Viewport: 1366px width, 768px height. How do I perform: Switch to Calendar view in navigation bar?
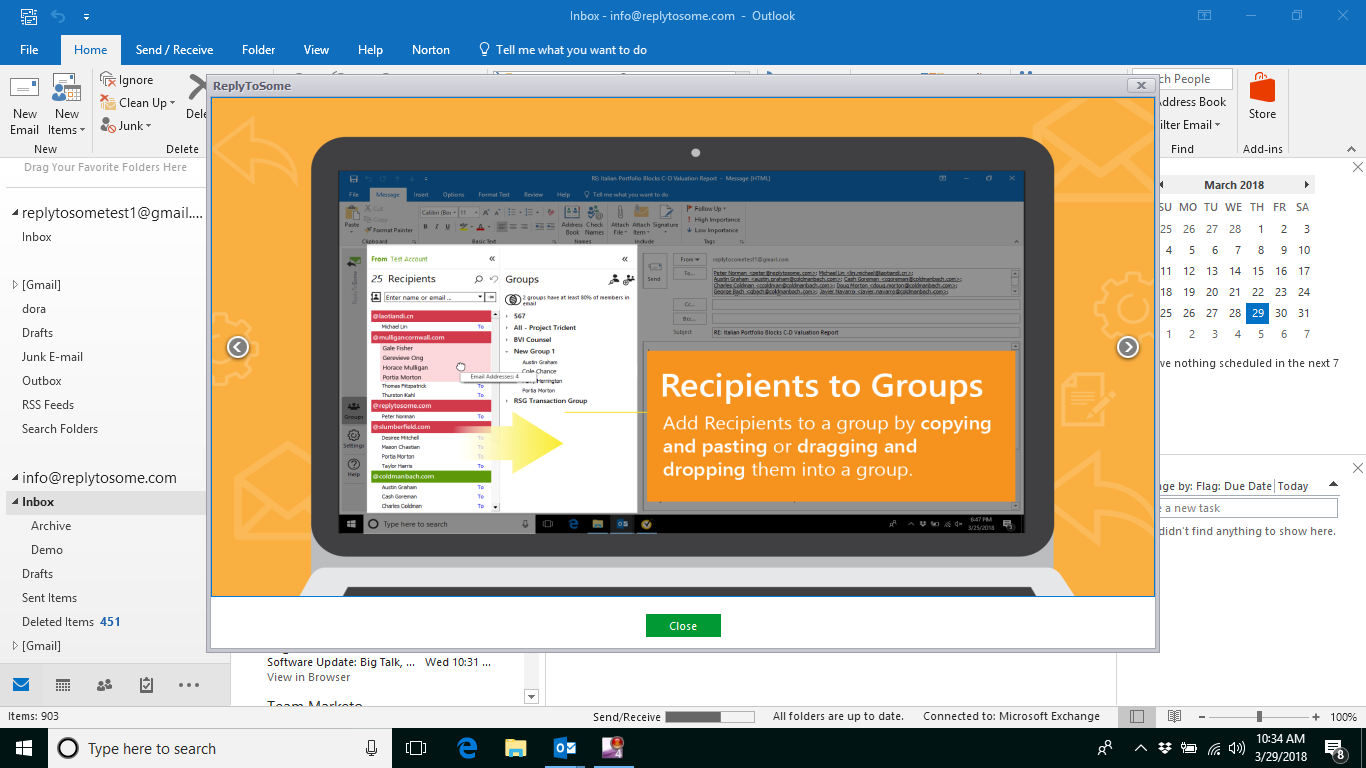63,685
